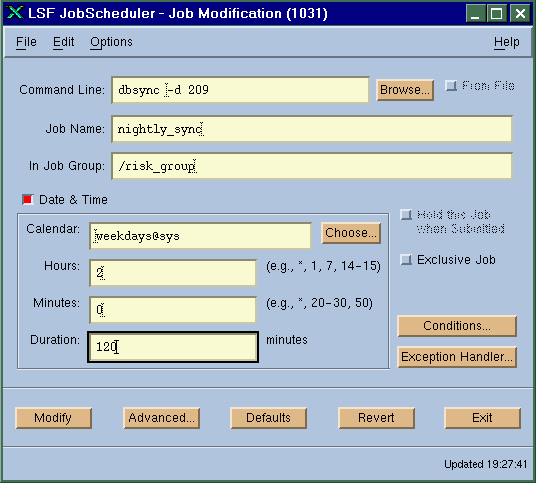Click the Revert button

[376, 418]
